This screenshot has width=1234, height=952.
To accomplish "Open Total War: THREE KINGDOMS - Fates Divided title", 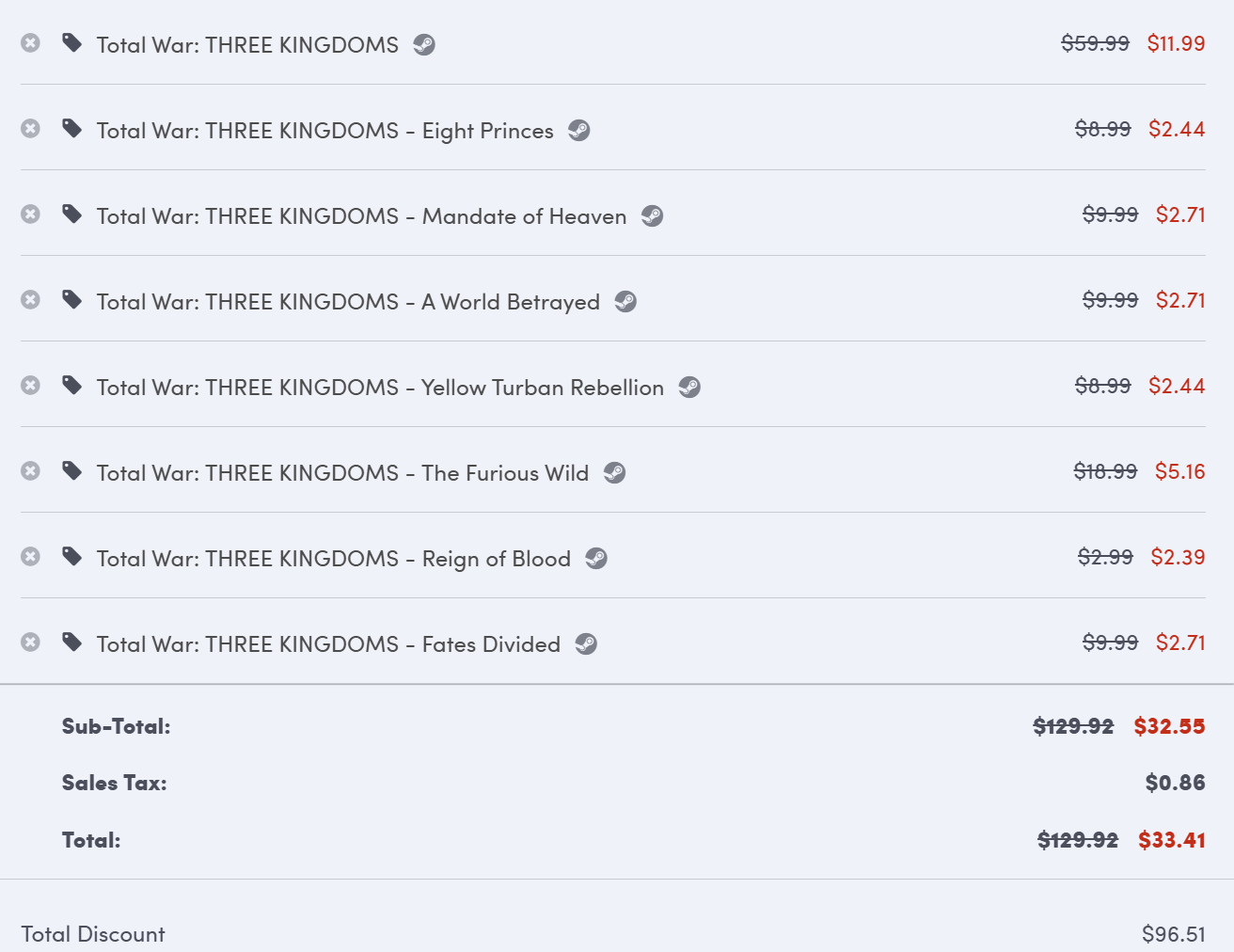I will (328, 644).
